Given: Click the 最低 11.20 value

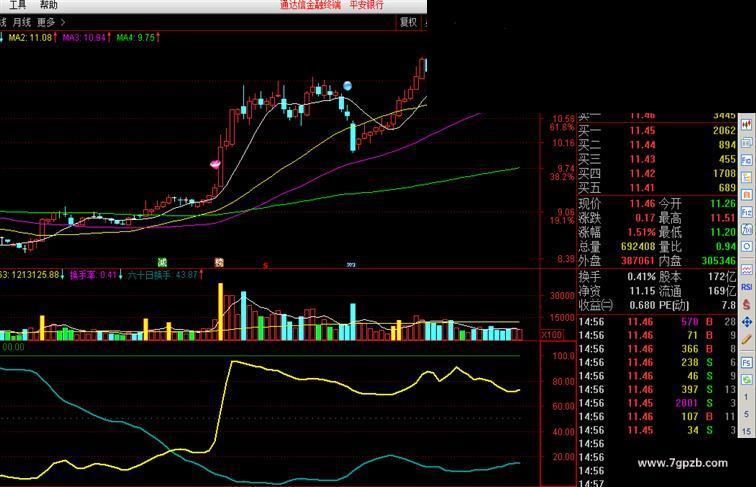Looking at the screenshot, I should click(723, 232).
